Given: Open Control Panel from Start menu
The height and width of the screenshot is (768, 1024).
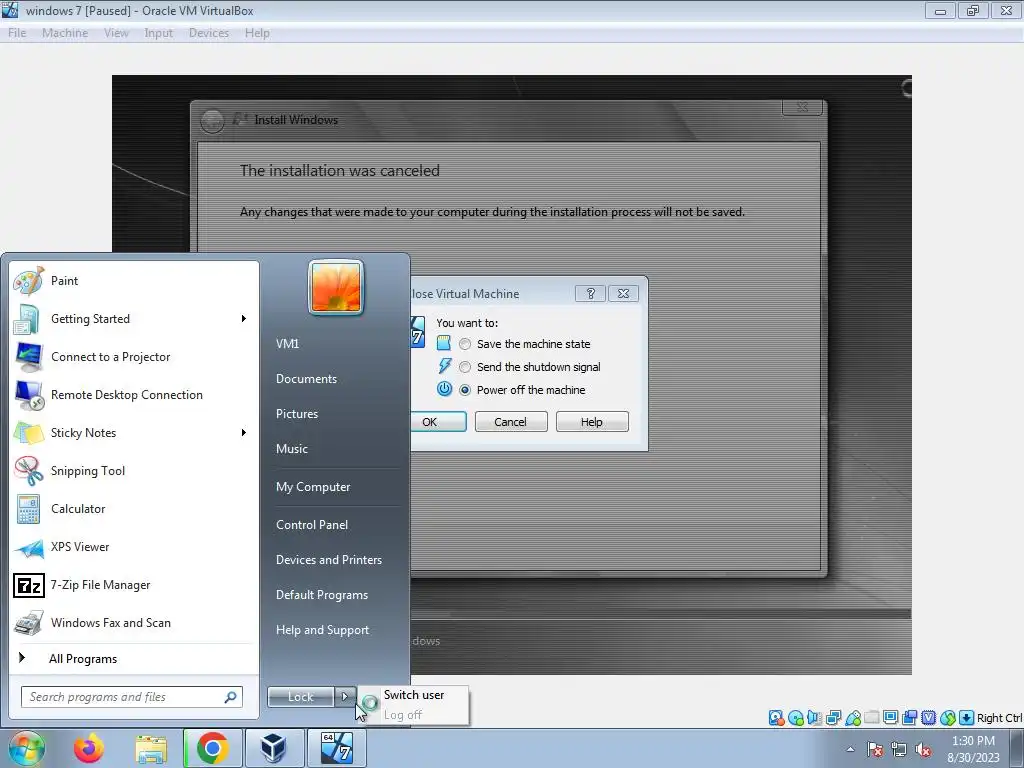Looking at the screenshot, I should [312, 524].
